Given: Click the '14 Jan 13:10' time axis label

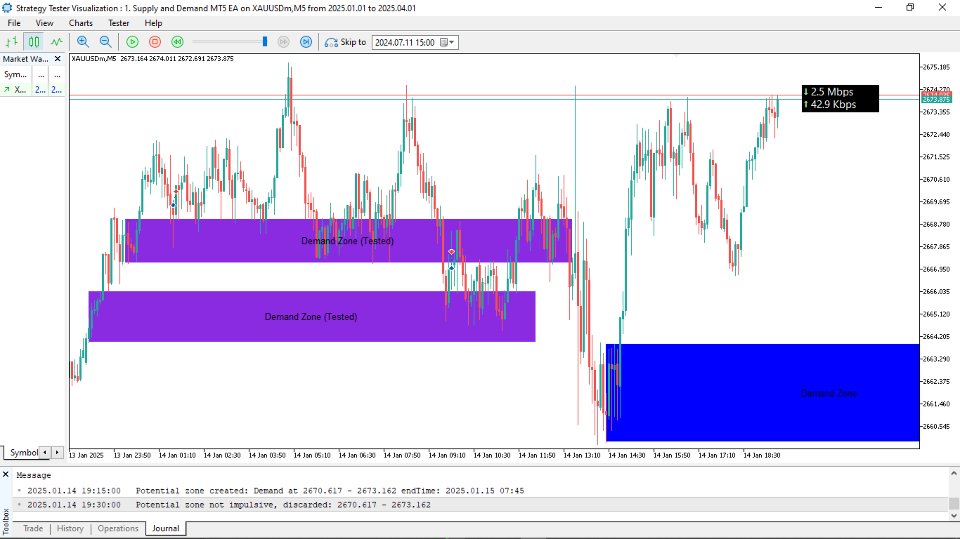Looking at the screenshot, I should pyautogui.click(x=582, y=455).
